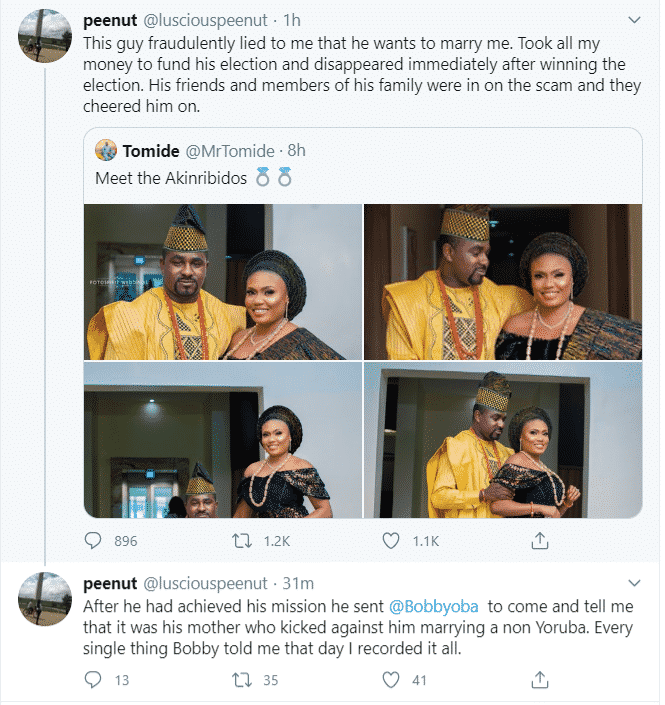View the bottom-left wedding photo

[x=222, y=440]
